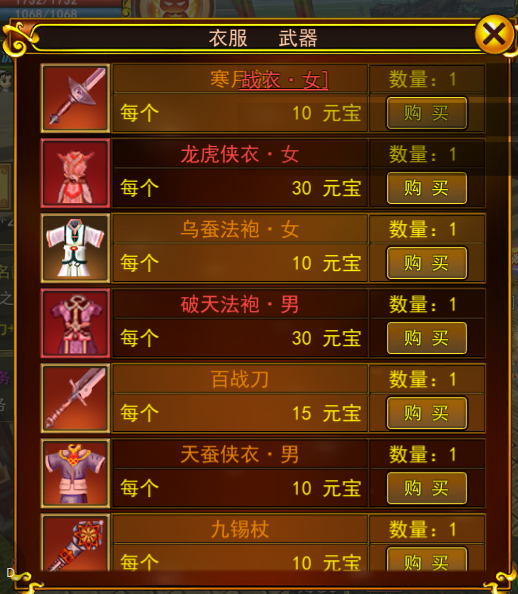The image size is (518, 594).
Task: Click the 九锡杖 staff icon
Action: pyautogui.click(x=75, y=543)
